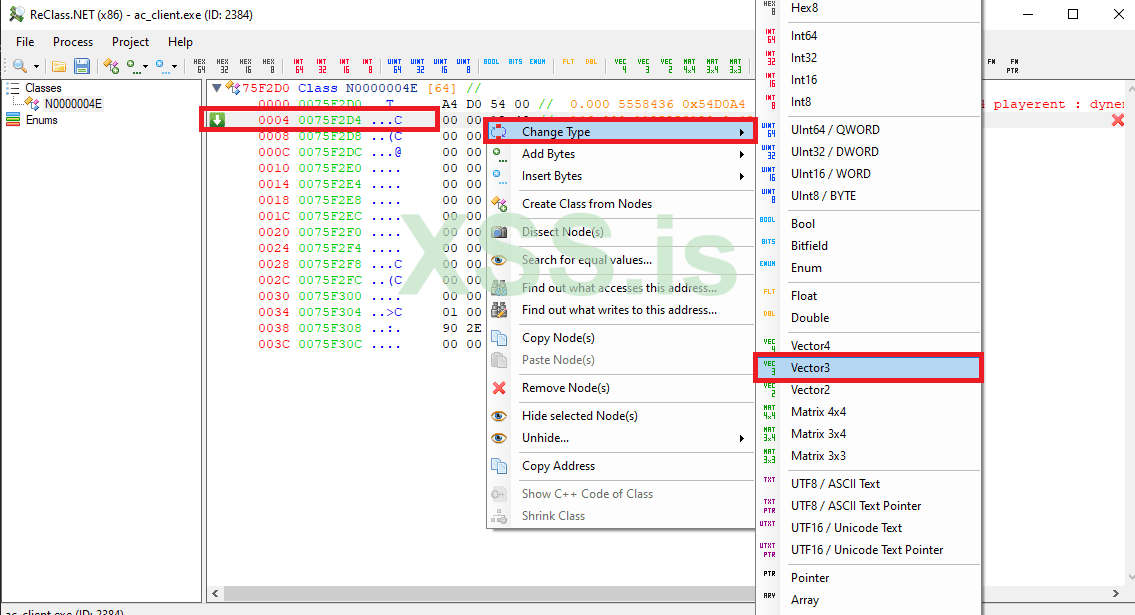Open the Unhide submenu
1135x615 pixels.
coord(620,438)
